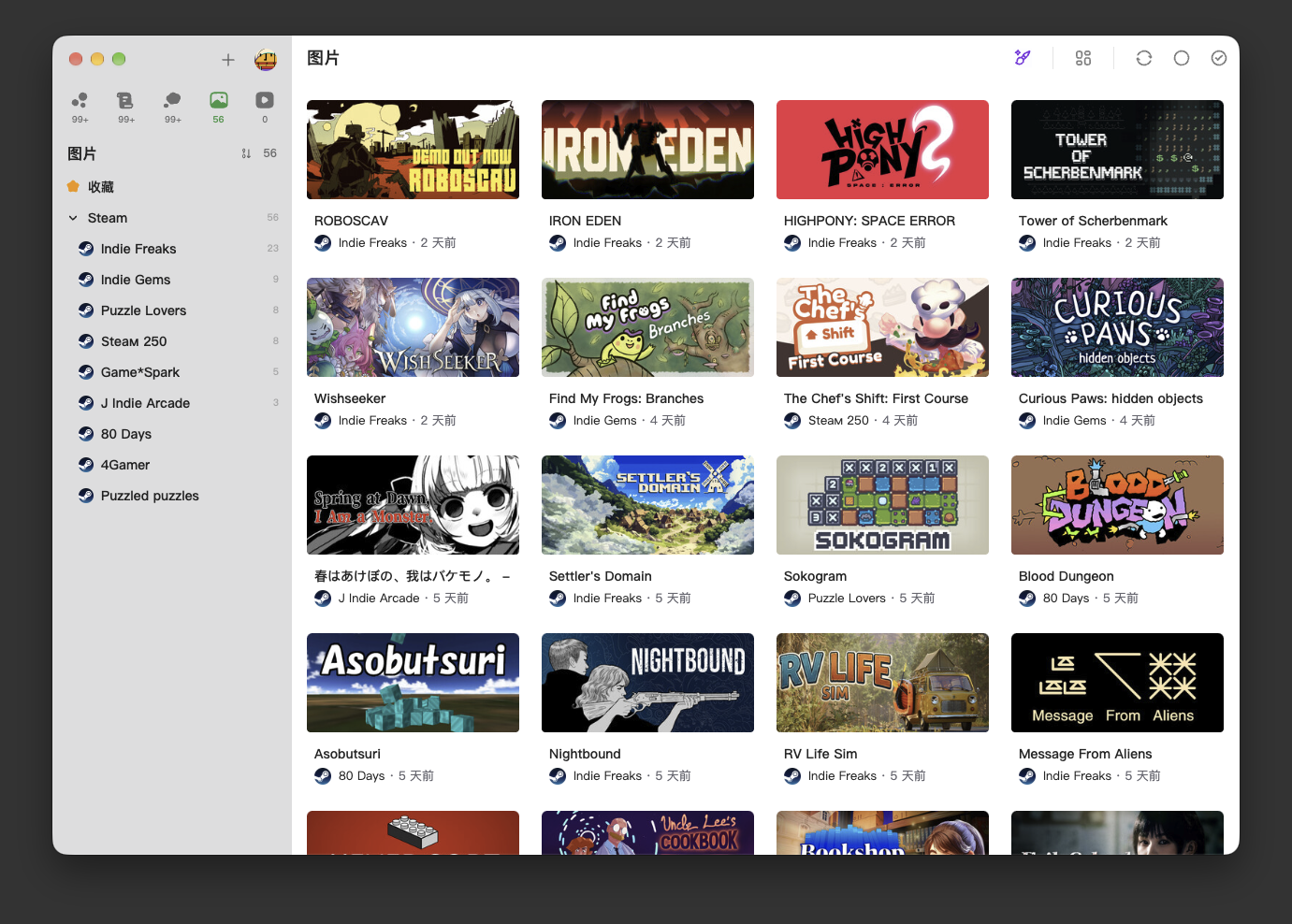This screenshot has height=924, width=1292.
Task: Open the HIGHPONY: SPACE ERROR thumbnail
Action: tap(882, 150)
